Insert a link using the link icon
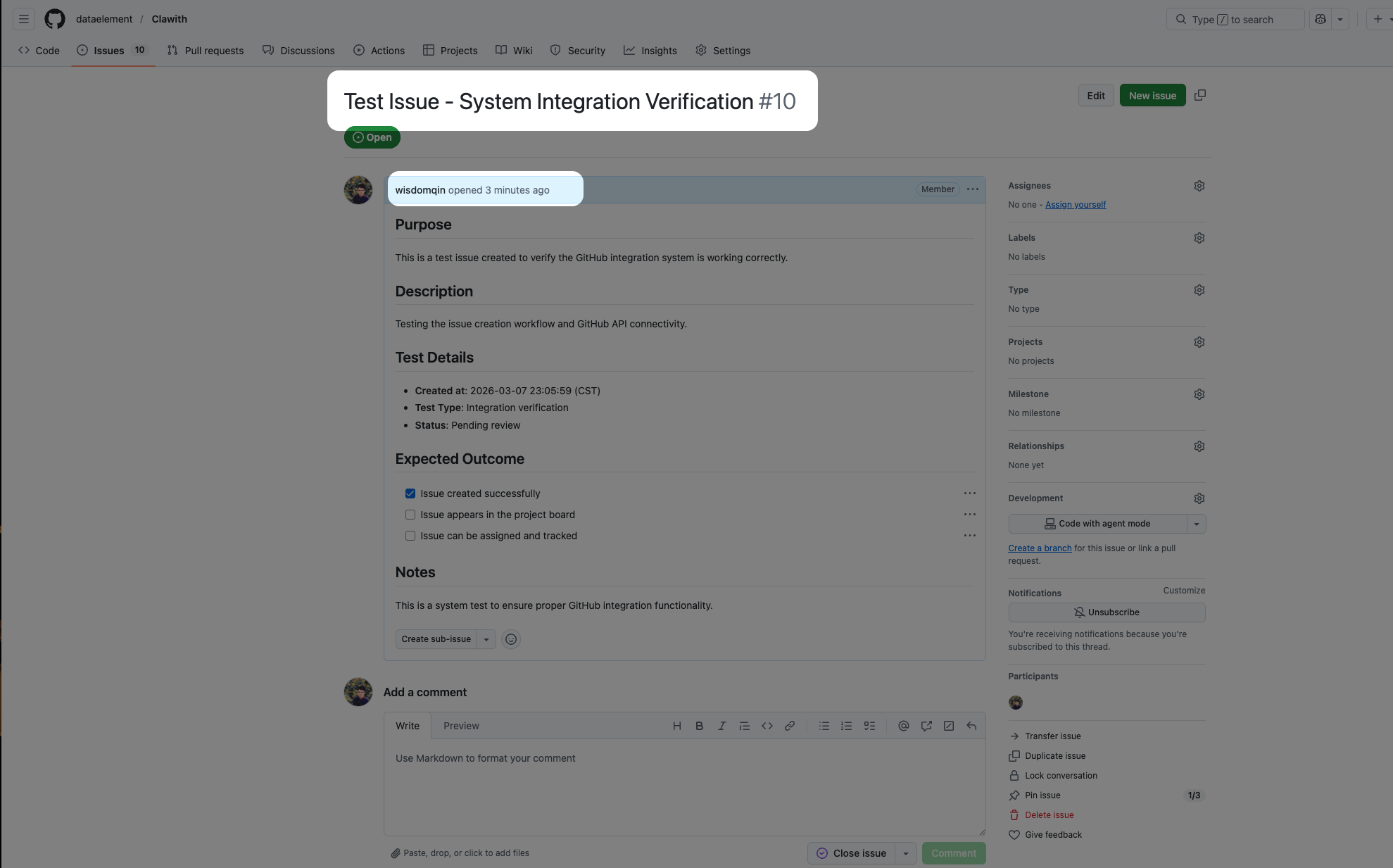The width and height of the screenshot is (1393, 868). [x=790, y=726]
